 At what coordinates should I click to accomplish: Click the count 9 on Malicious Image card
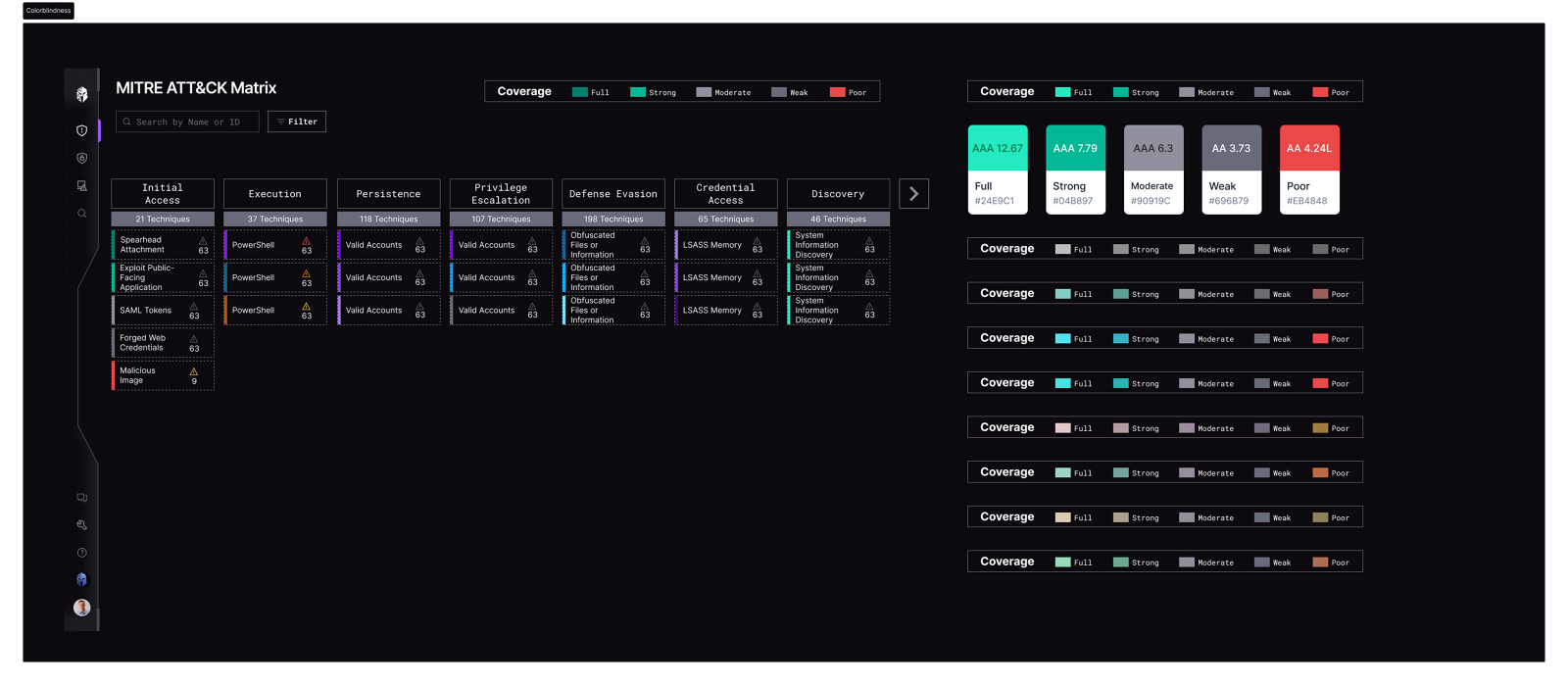coord(194,381)
